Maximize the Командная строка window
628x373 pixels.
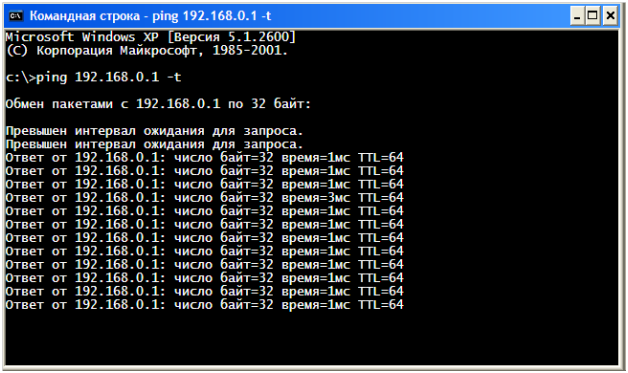click(593, 16)
